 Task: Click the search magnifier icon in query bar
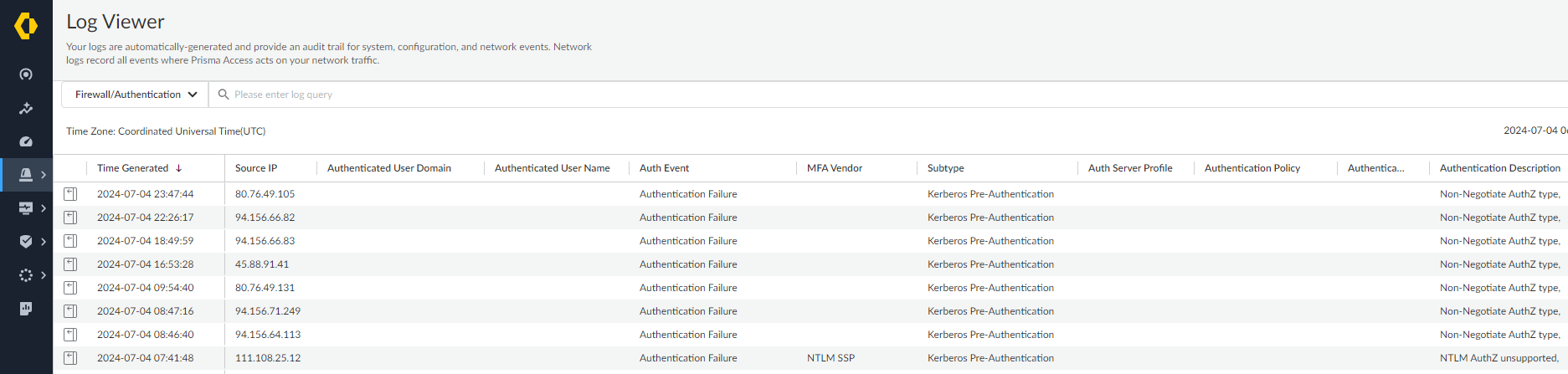[x=224, y=95]
